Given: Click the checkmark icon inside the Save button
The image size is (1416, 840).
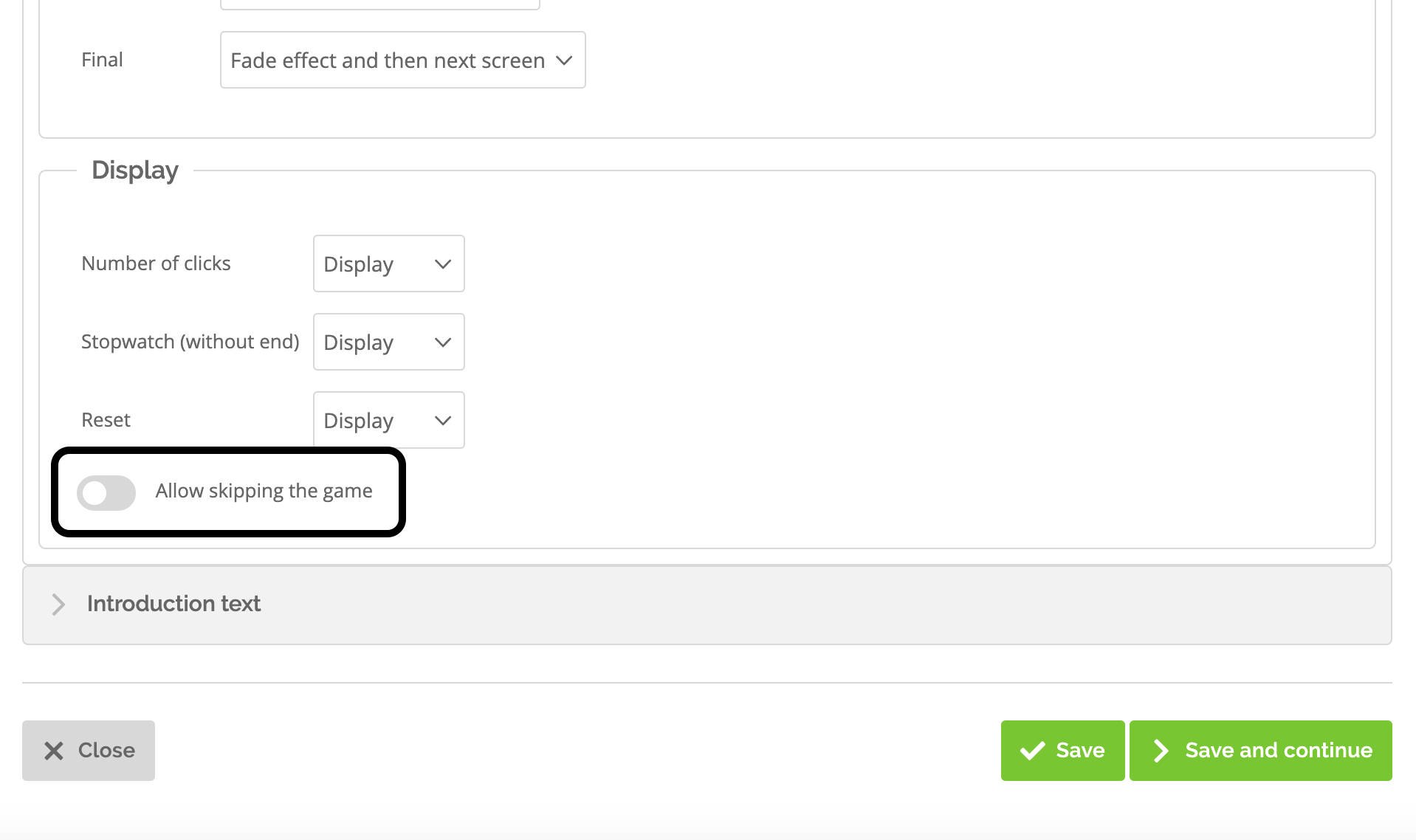Looking at the screenshot, I should tap(1034, 750).
